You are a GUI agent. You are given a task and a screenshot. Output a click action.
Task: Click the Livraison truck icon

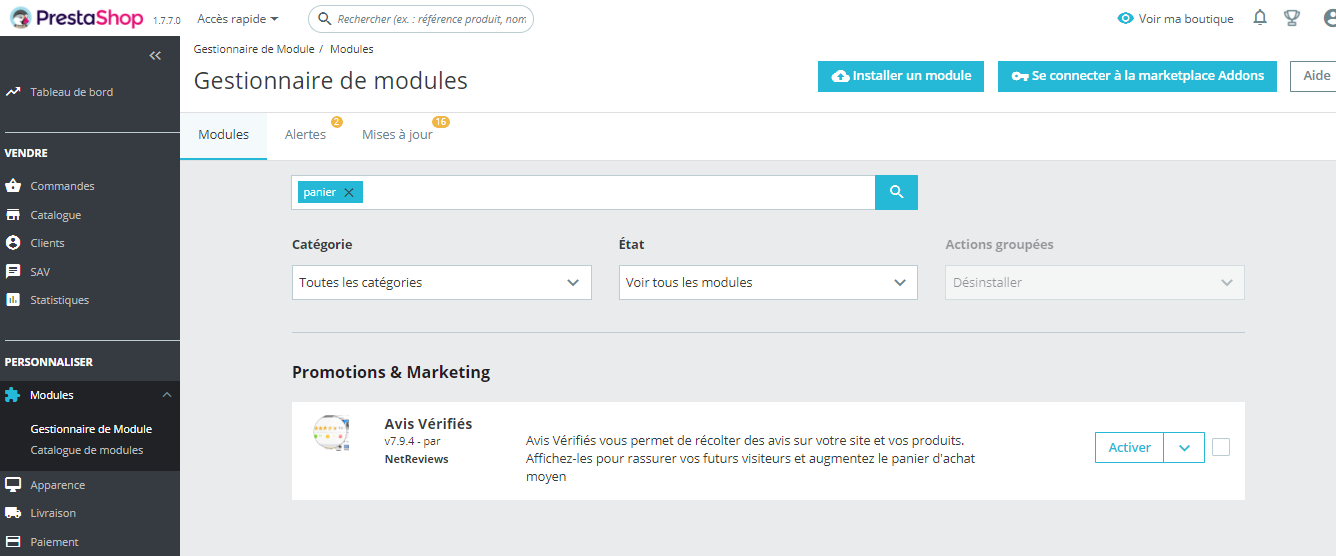click(x=13, y=513)
